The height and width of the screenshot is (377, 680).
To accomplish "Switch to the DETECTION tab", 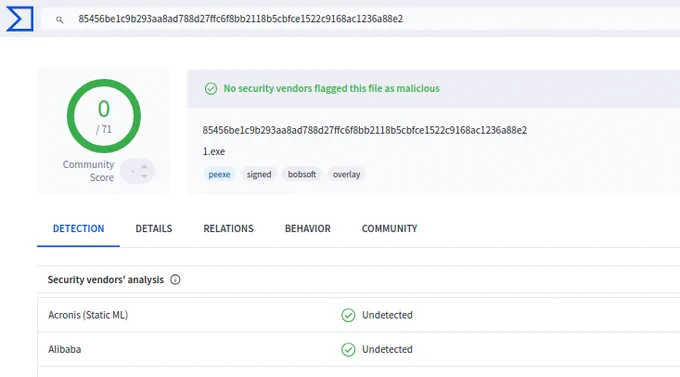I will tap(78, 229).
